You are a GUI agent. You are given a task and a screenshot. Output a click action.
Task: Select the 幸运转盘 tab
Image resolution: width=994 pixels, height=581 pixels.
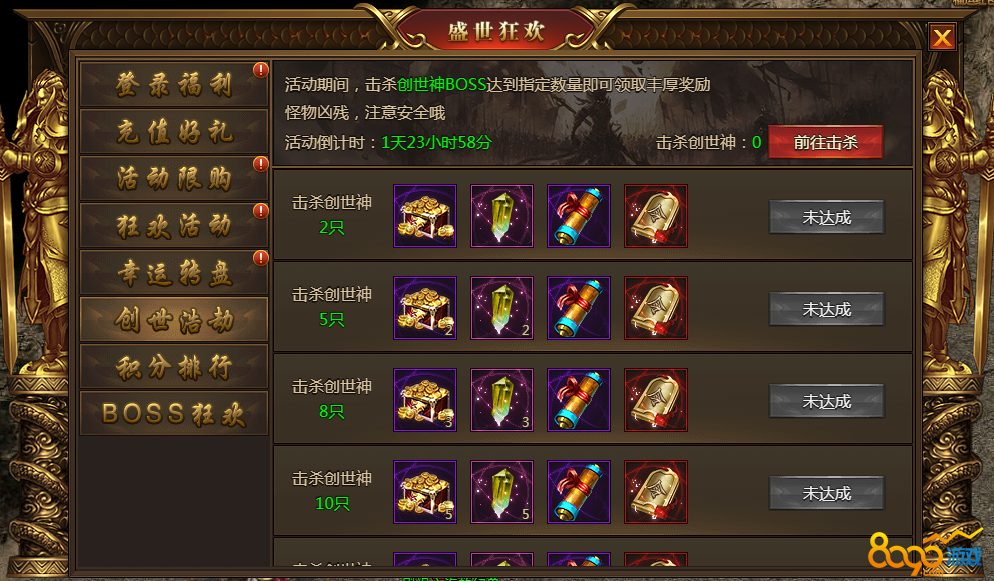click(174, 272)
